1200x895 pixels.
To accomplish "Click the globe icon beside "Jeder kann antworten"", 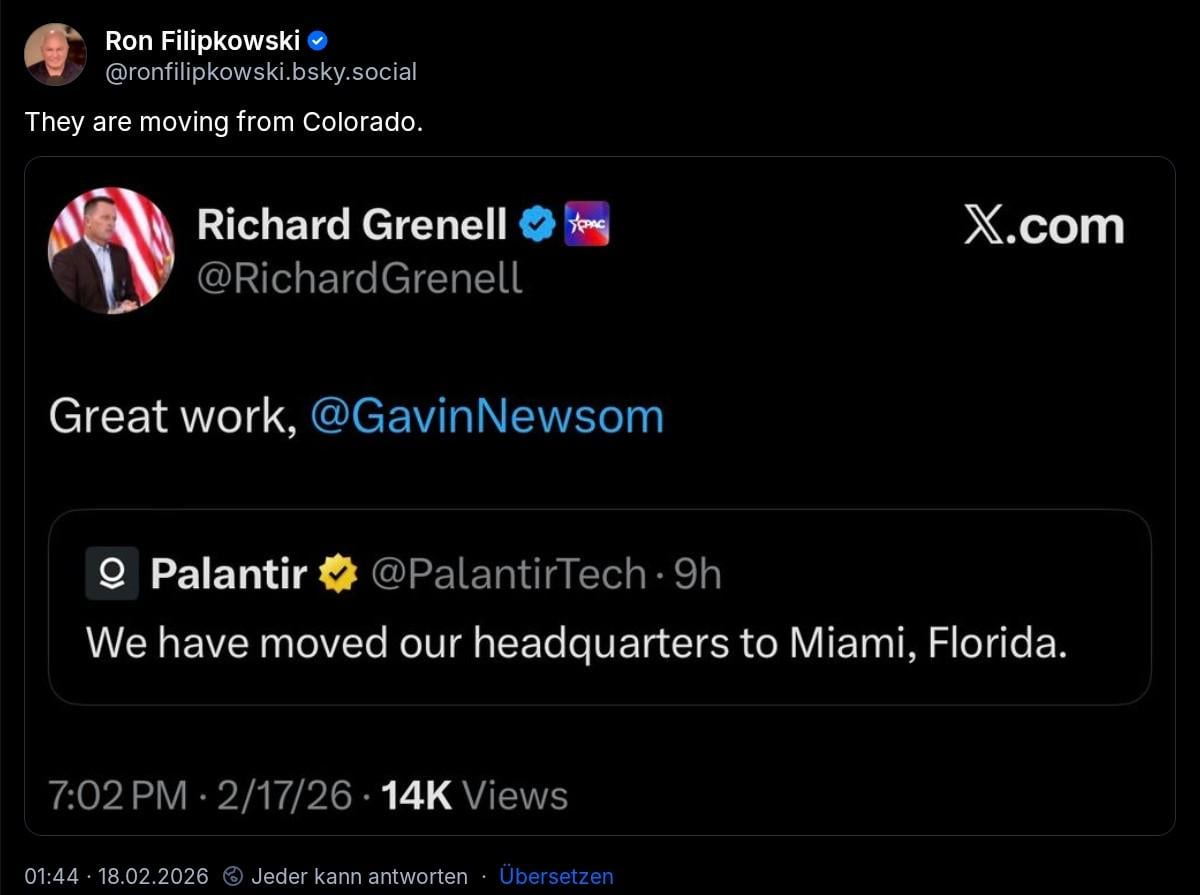I will click(233, 877).
